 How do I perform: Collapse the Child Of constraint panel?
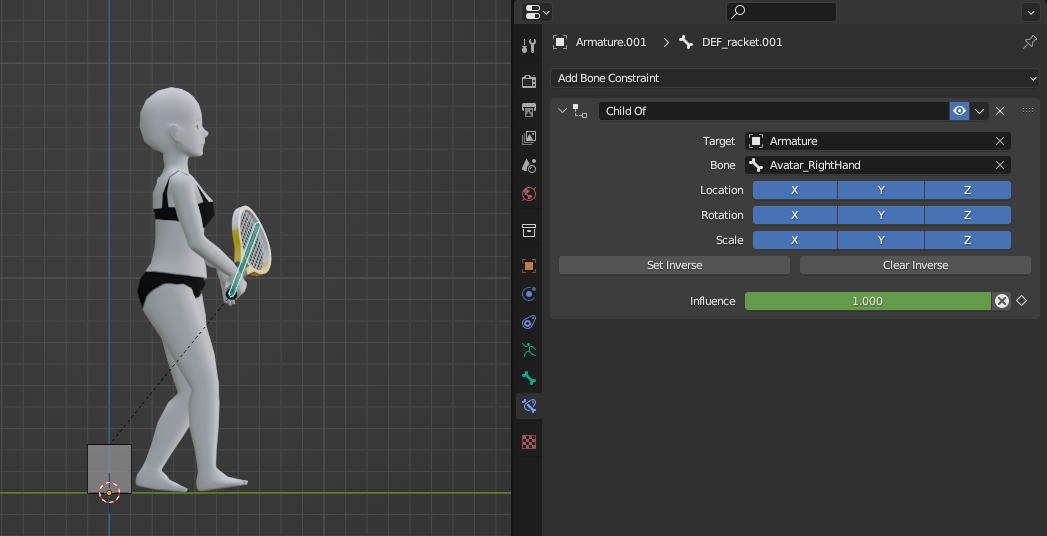[563, 111]
